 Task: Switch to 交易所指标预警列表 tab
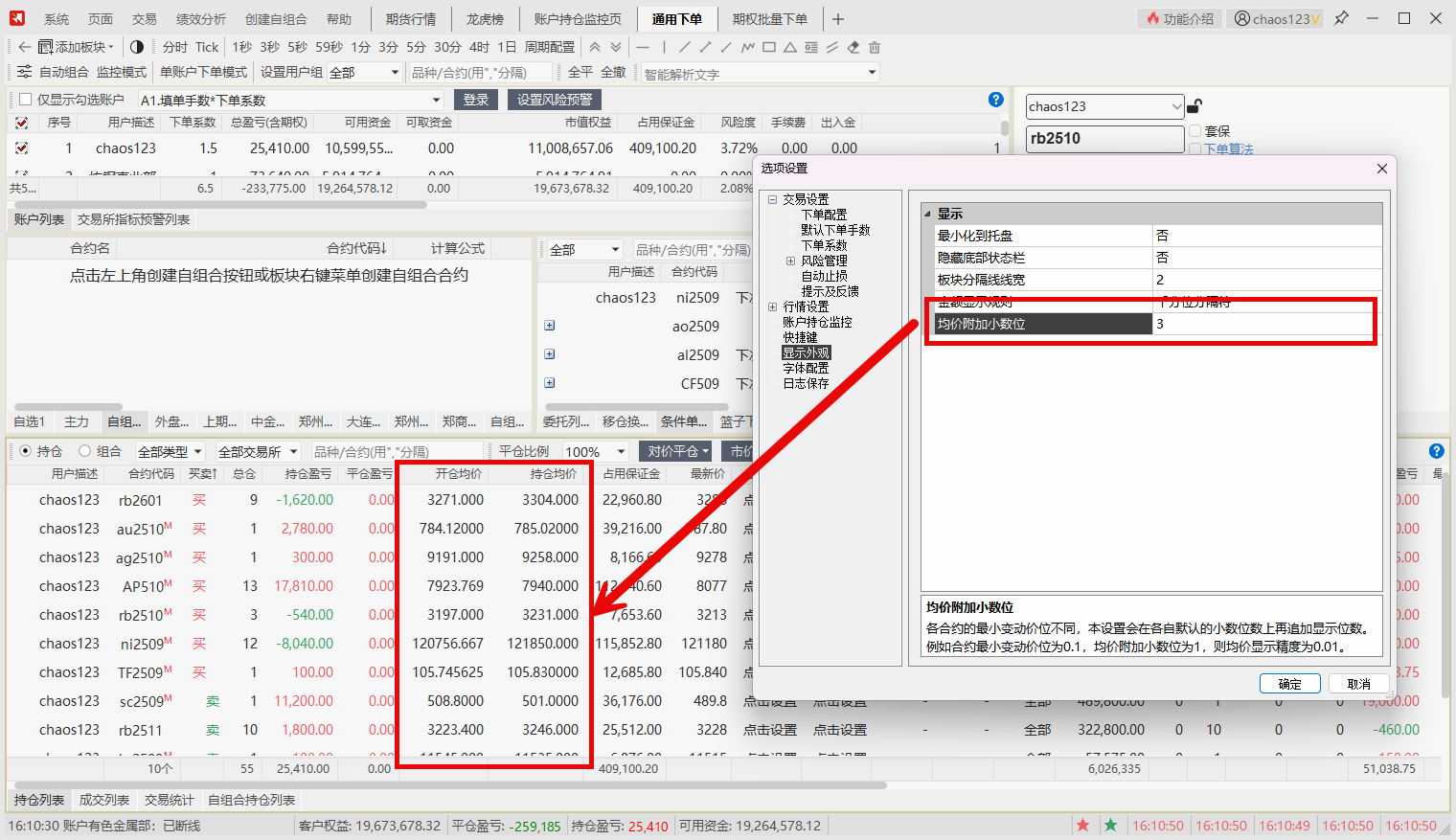pyautogui.click(x=134, y=219)
